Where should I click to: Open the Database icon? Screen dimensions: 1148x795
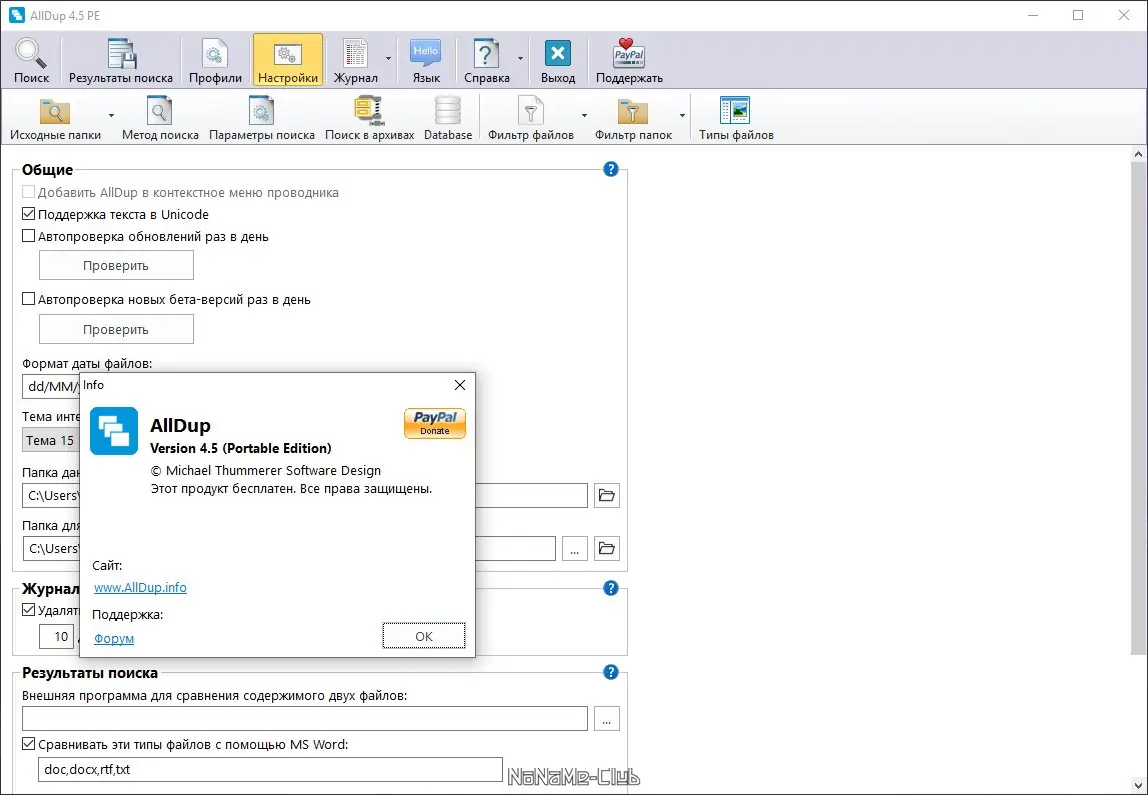pyautogui.click(x=448, y=118)
